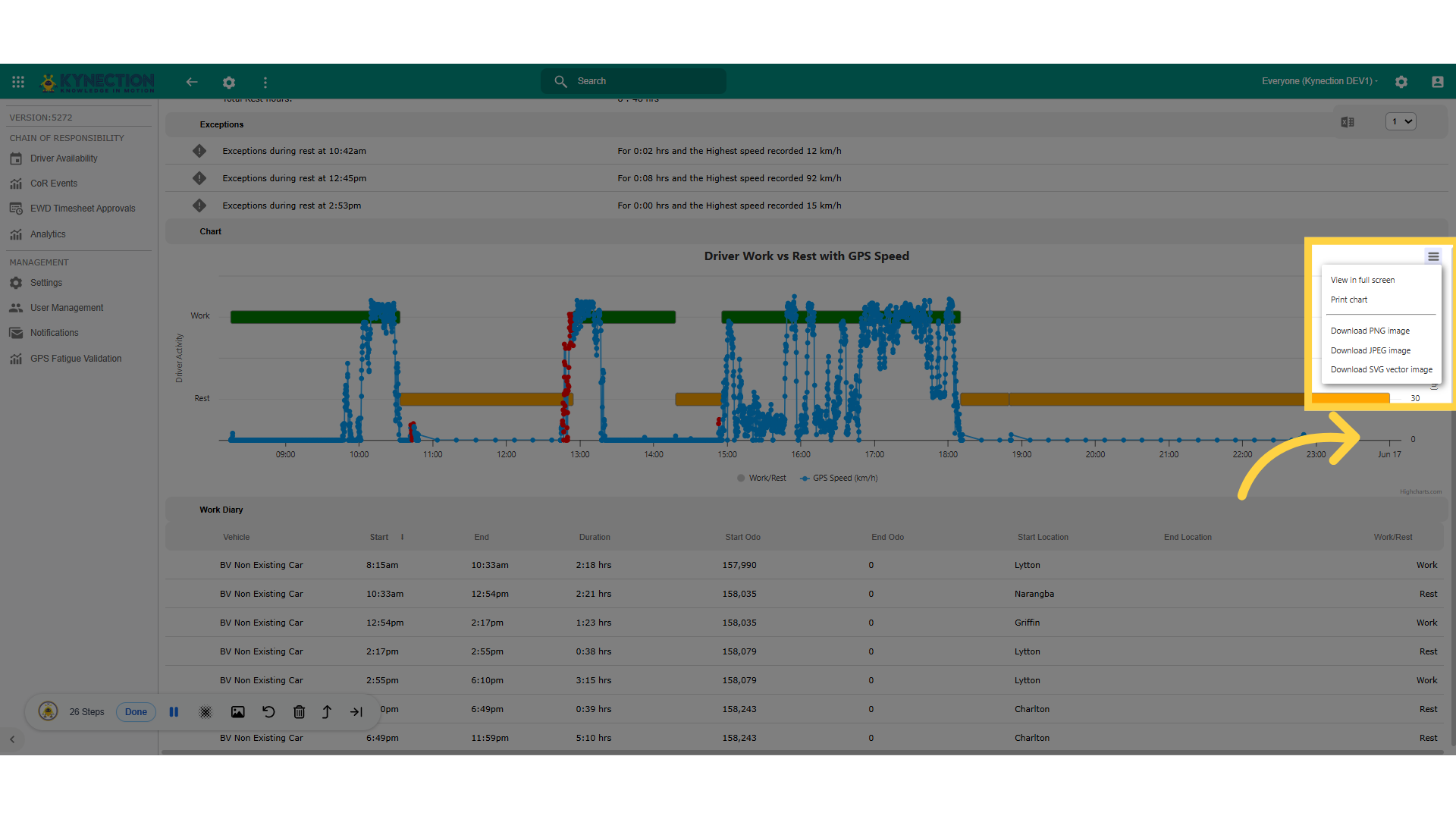Go back with the left arrow icon

(192, 82)
